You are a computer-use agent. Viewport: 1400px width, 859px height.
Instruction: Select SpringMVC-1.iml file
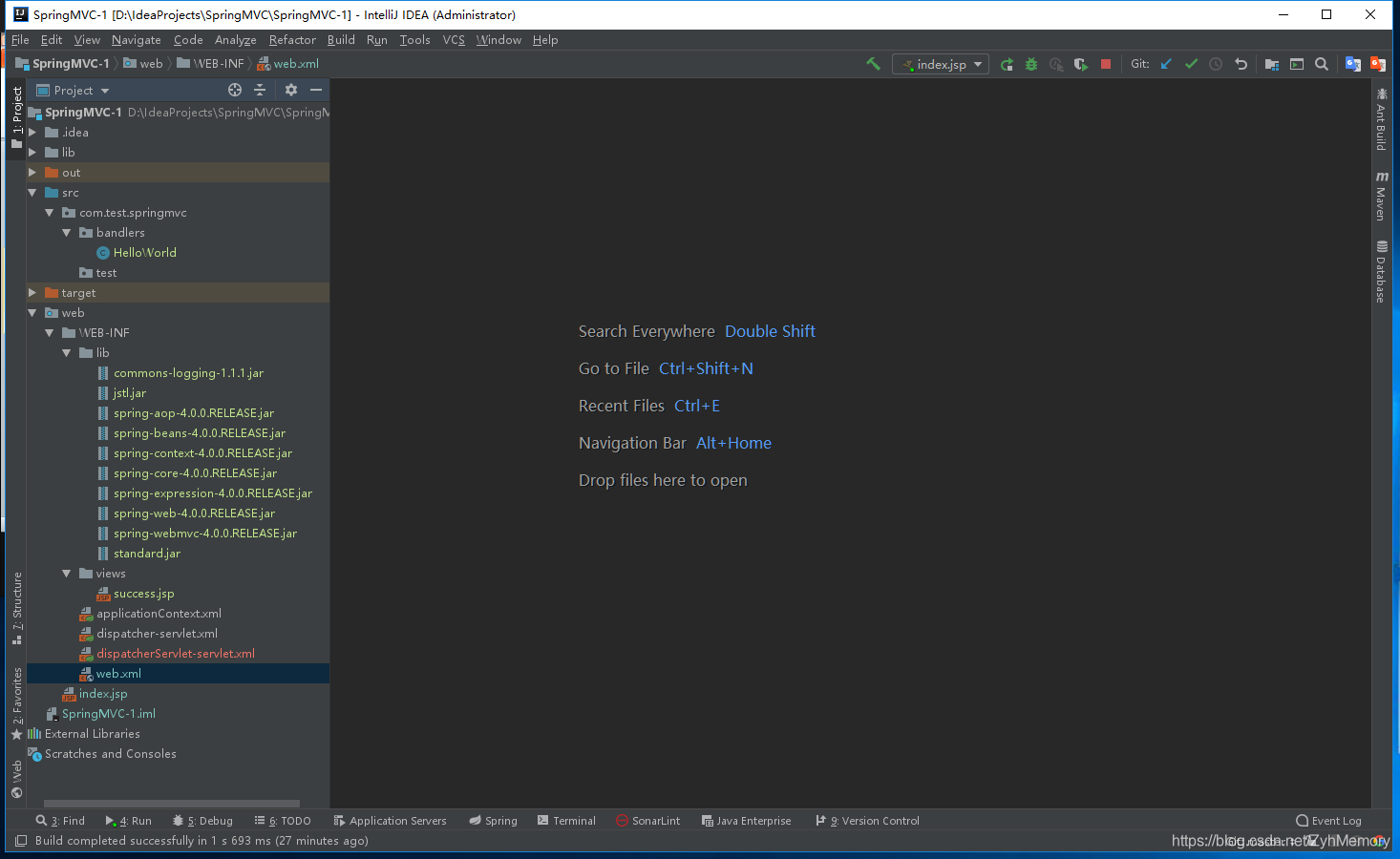tap(108, 714)
